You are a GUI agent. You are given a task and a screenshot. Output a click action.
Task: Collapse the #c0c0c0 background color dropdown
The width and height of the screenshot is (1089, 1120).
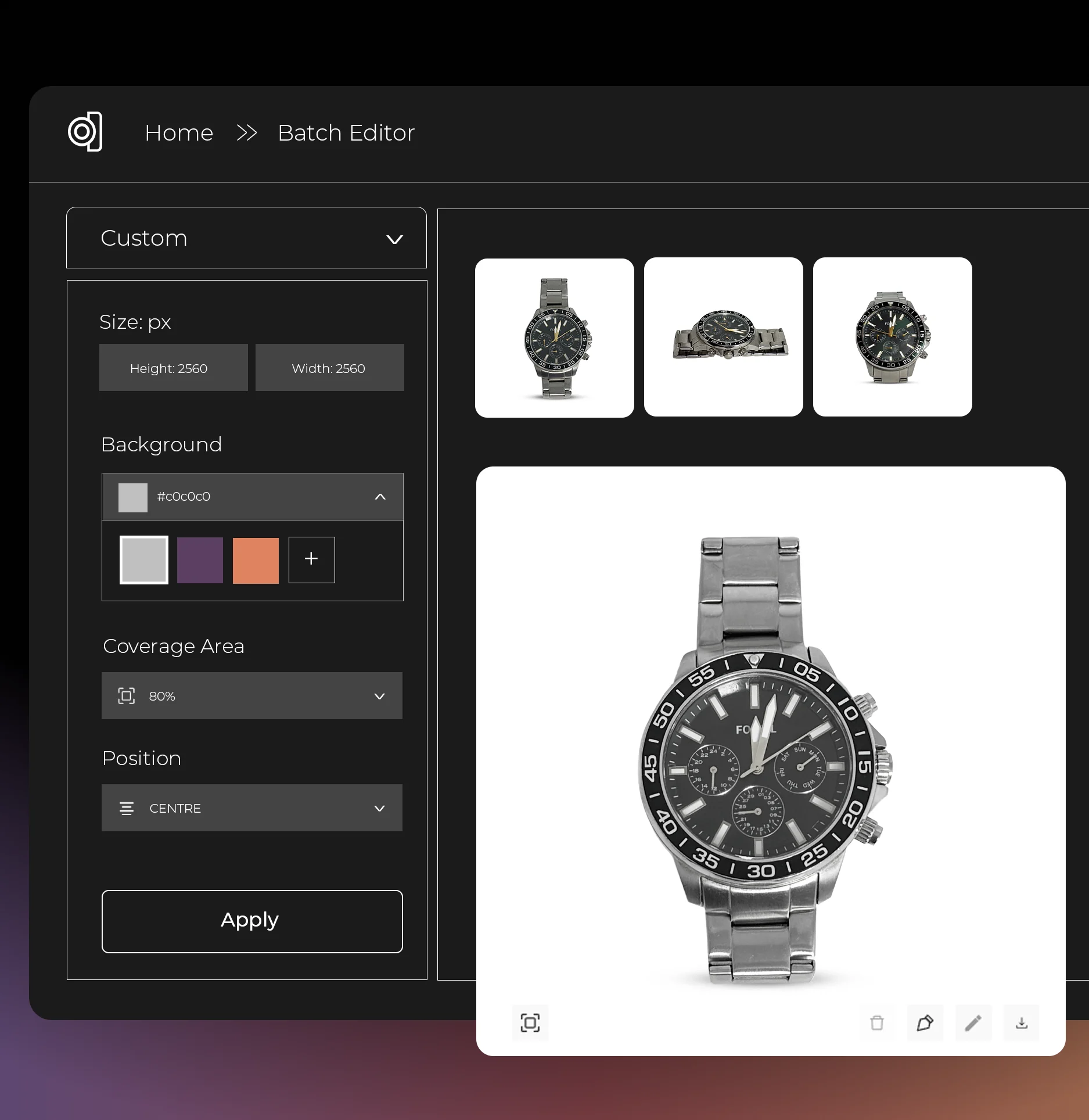point(252,497)
